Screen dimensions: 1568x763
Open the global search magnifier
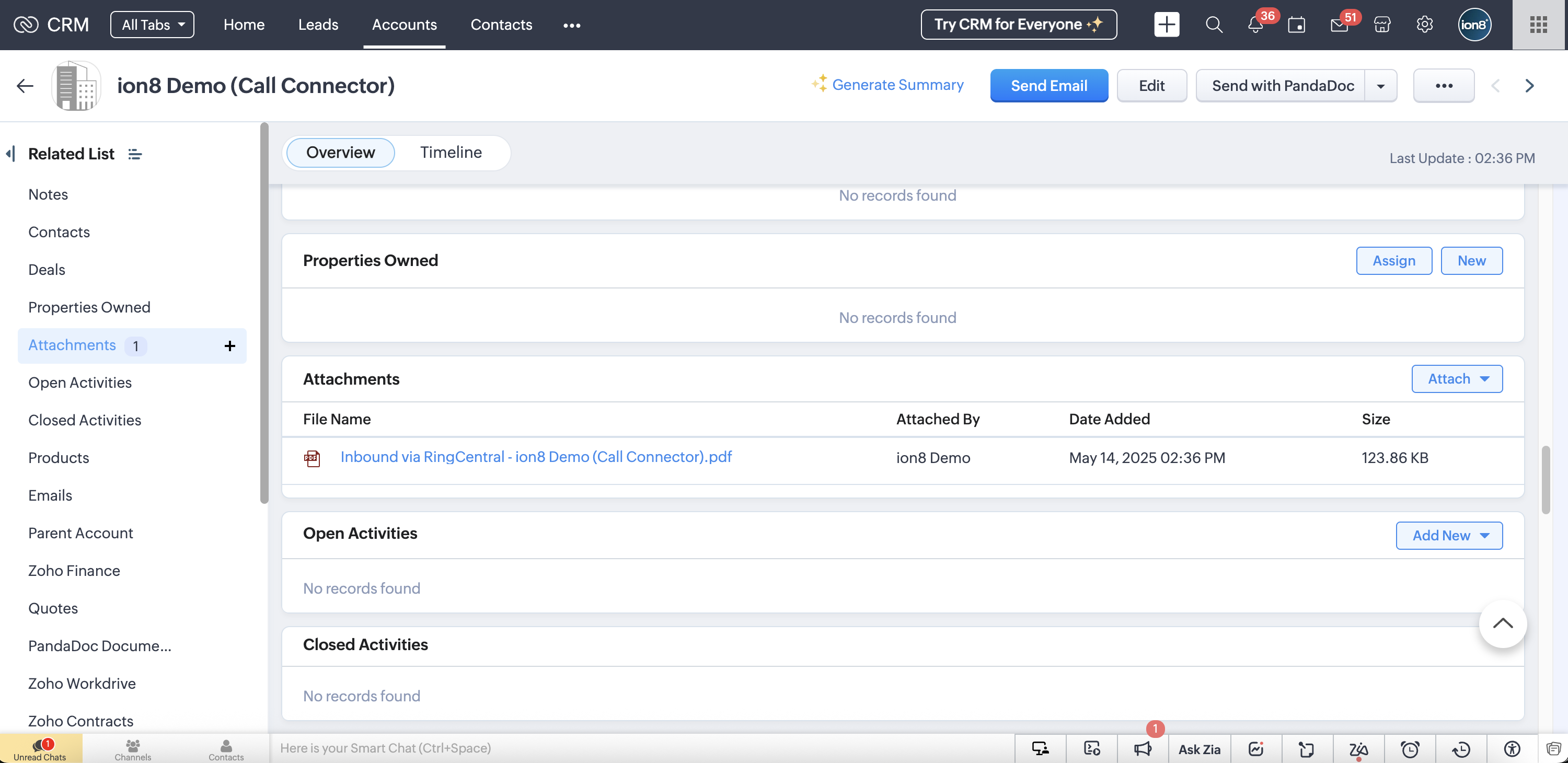1214,25
